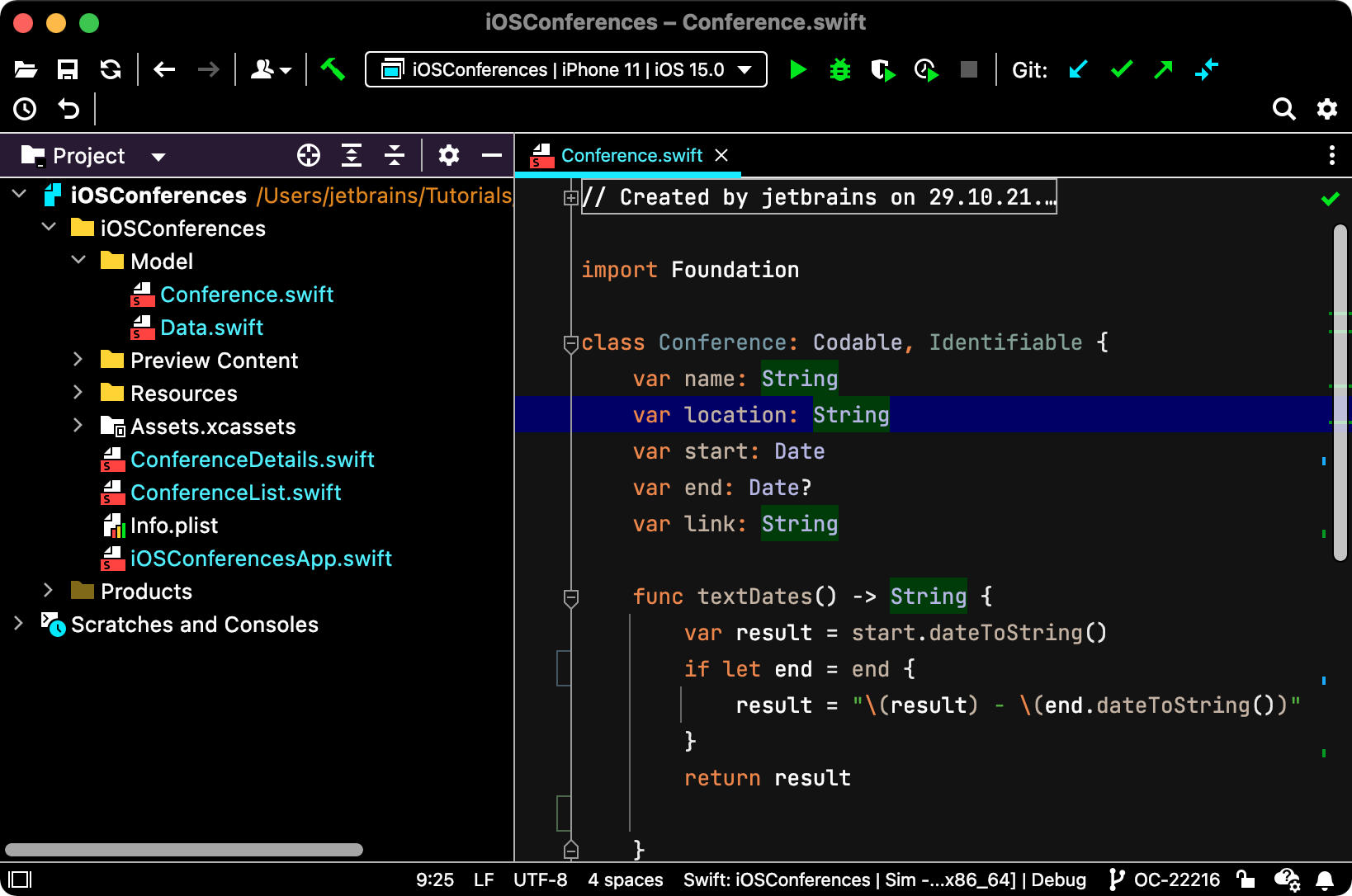
Task: Fold the Conference class declaration
Action: pyautogui.click(x=570, y=343)
